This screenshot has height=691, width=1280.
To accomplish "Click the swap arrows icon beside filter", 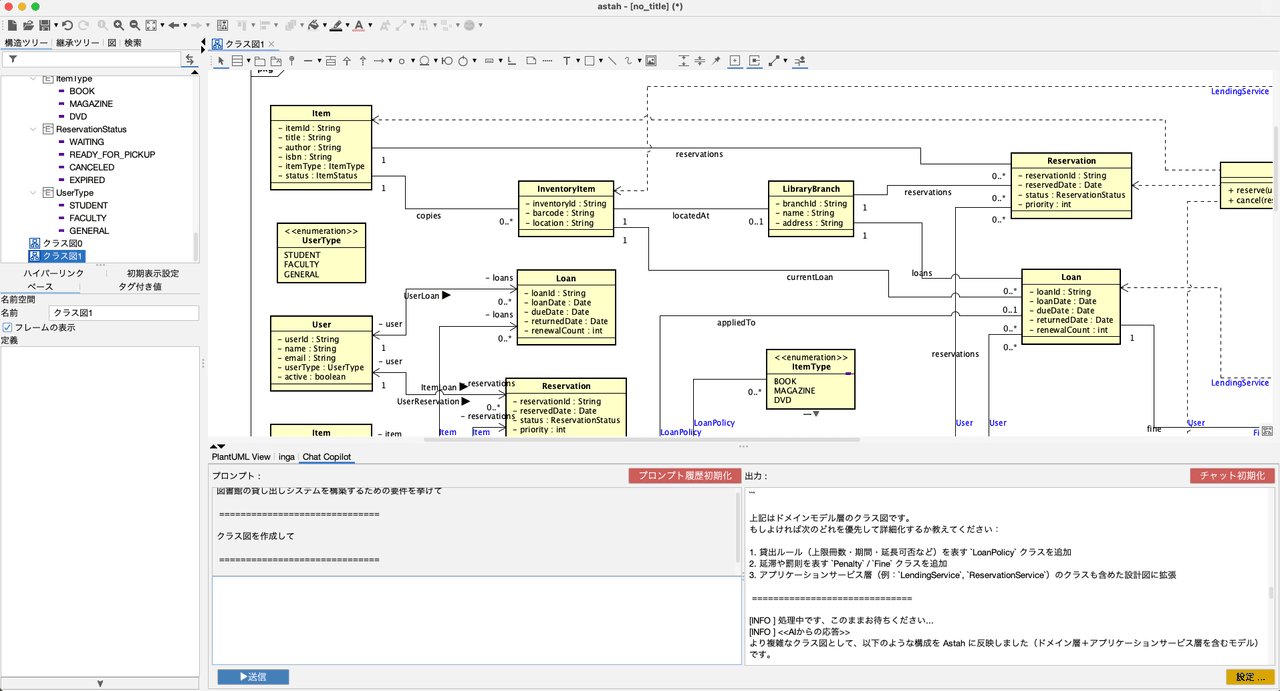I will click(x=190, y=60).
